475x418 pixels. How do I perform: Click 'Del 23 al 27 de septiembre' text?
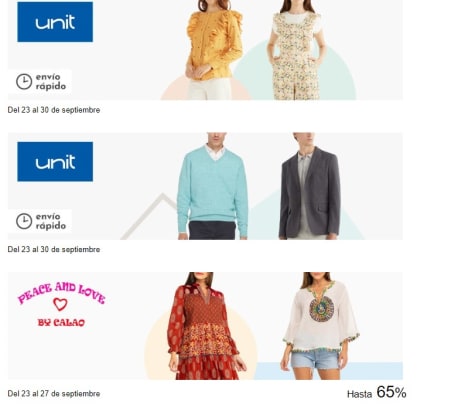(54, 394)
